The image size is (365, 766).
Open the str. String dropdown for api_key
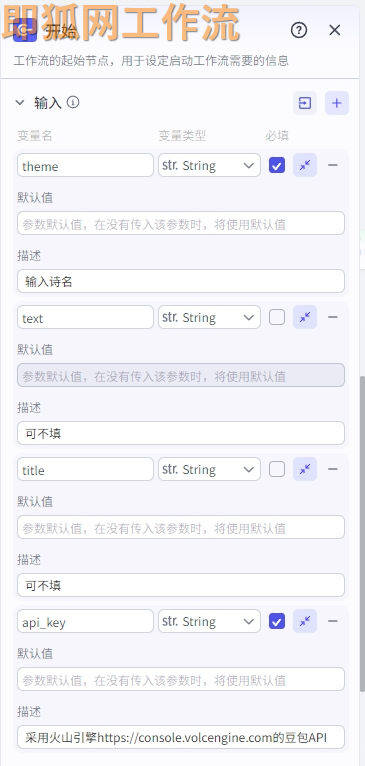[209, 621]
